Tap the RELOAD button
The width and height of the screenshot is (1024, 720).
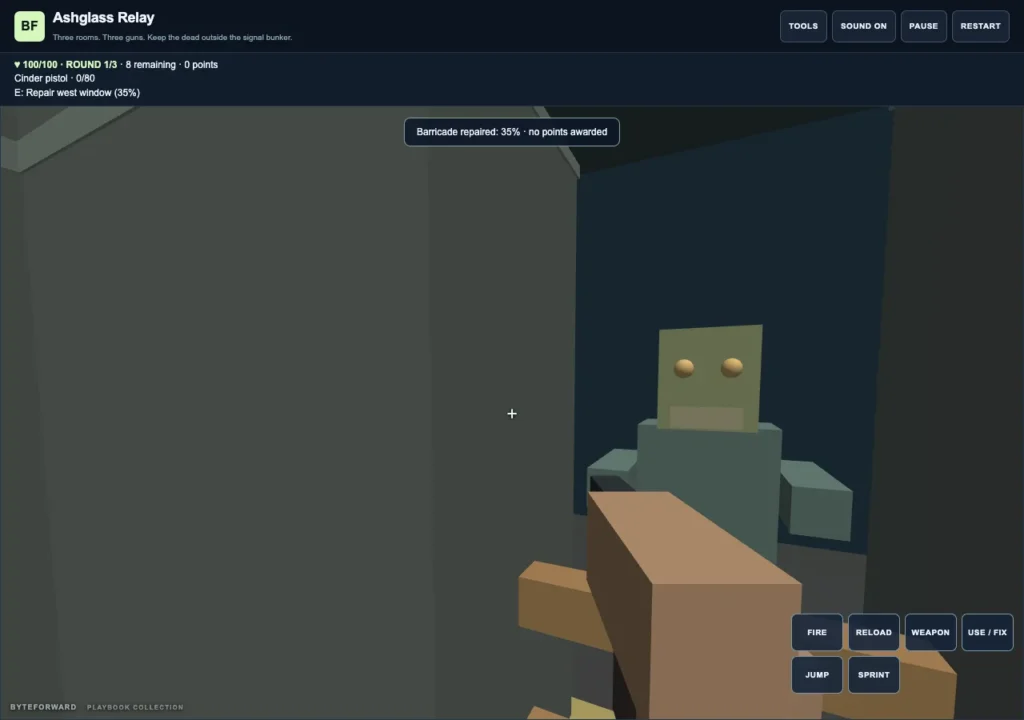click(874, 632)
